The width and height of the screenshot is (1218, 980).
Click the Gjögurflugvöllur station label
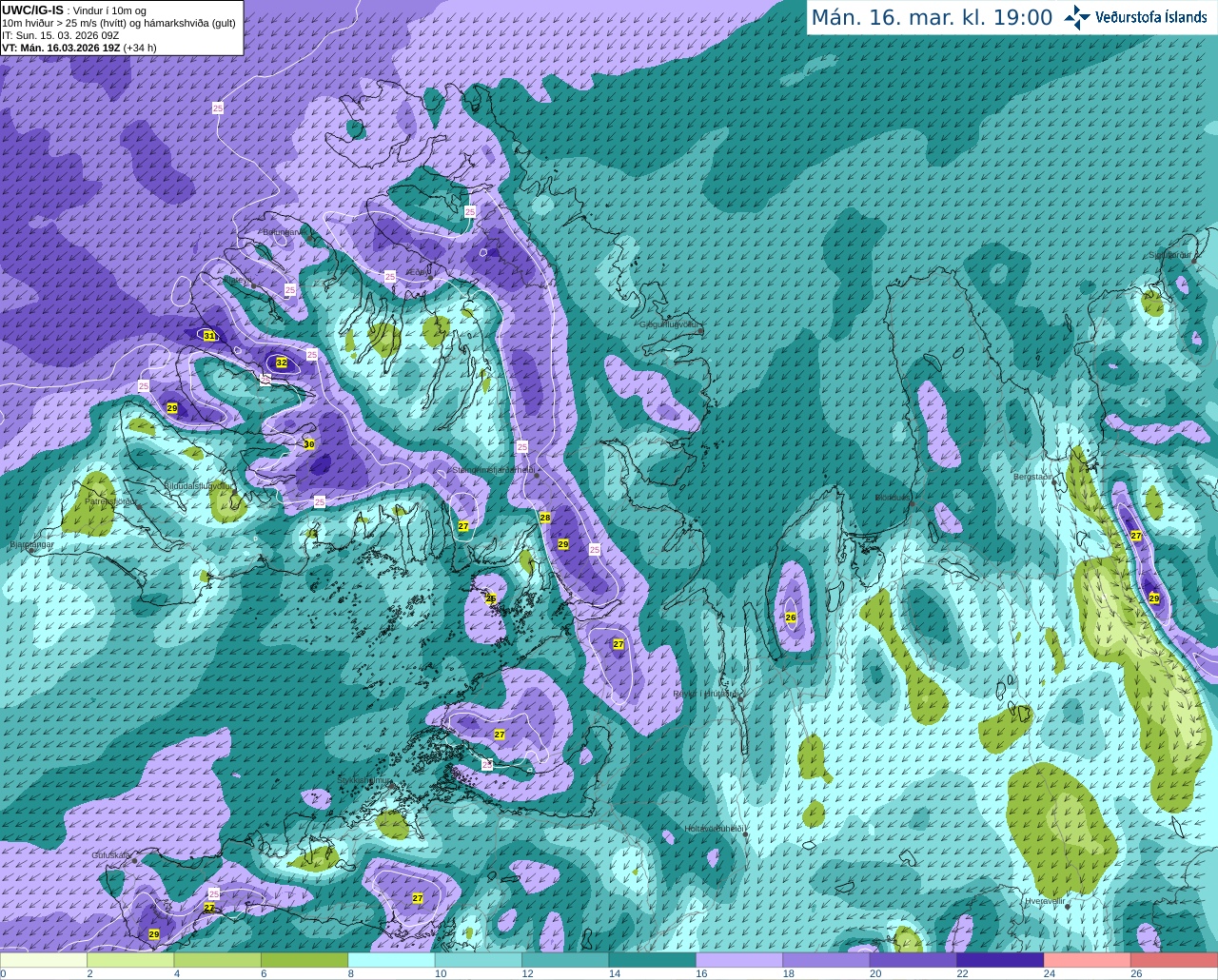pos(670,324)
